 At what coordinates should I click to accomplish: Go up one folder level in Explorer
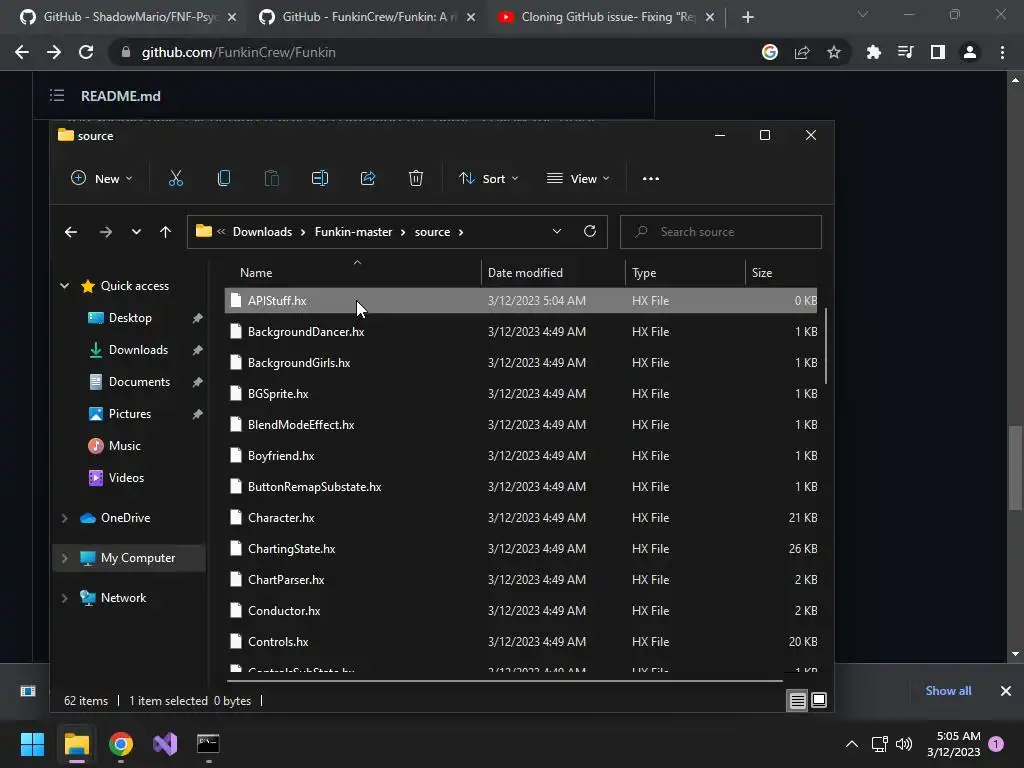click(x=165, y=232)
